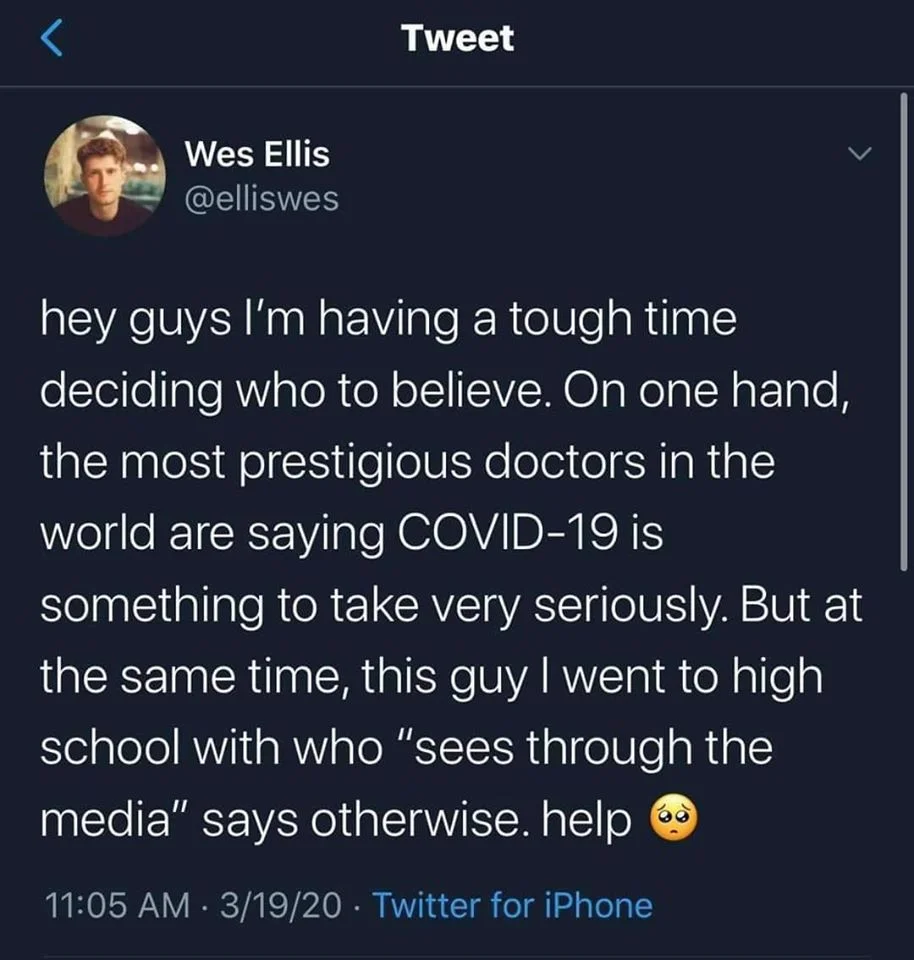Expand the tweet options chevron

click(x=860, y=153)
